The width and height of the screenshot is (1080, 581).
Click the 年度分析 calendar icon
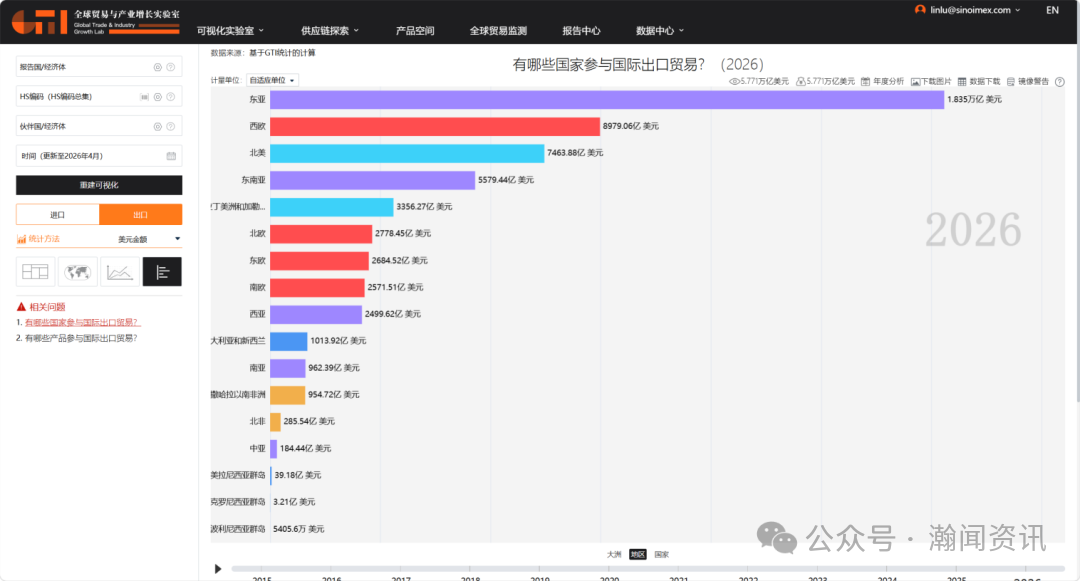point(865,81)
